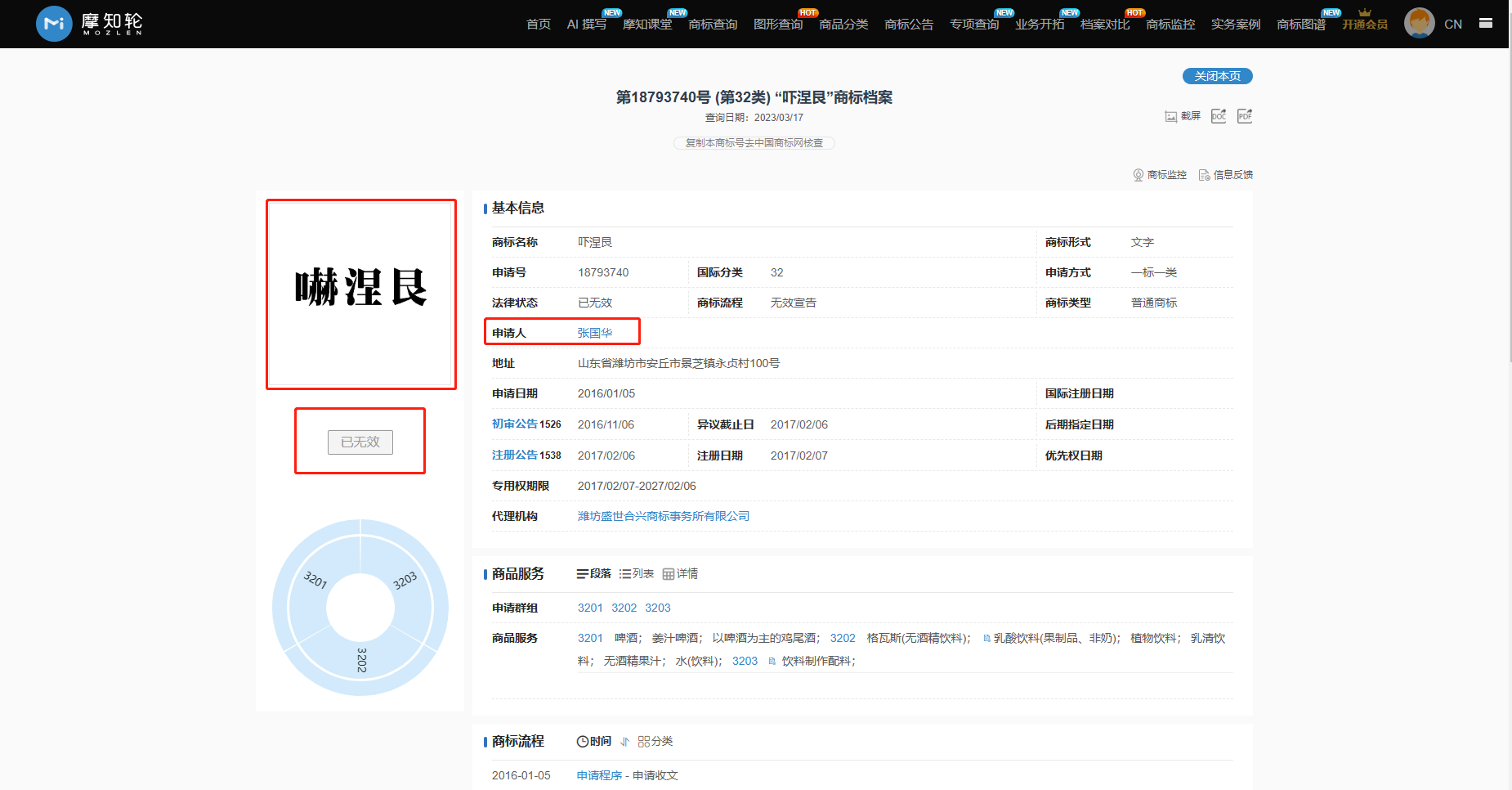
Task: Open 信息反馈 feedback icon
Action: (x=1204, y=175)
